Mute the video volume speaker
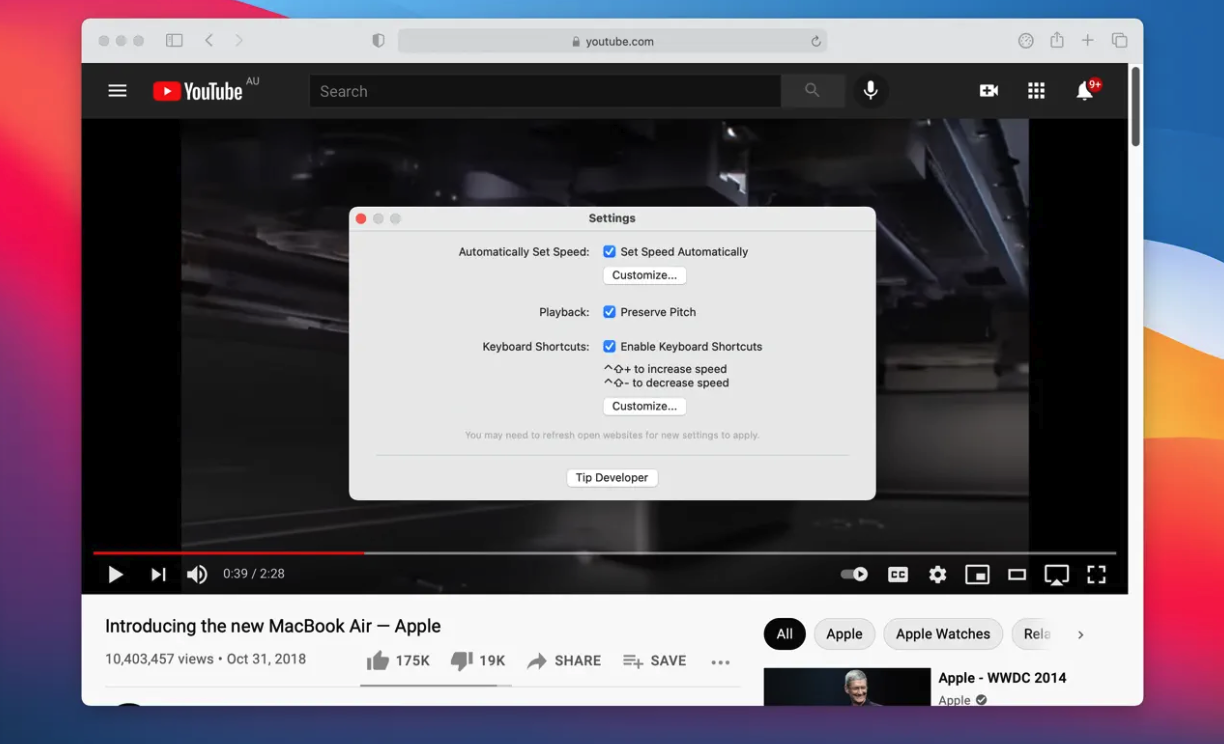This screenshot has width=1224, height=744. point(197,574)
